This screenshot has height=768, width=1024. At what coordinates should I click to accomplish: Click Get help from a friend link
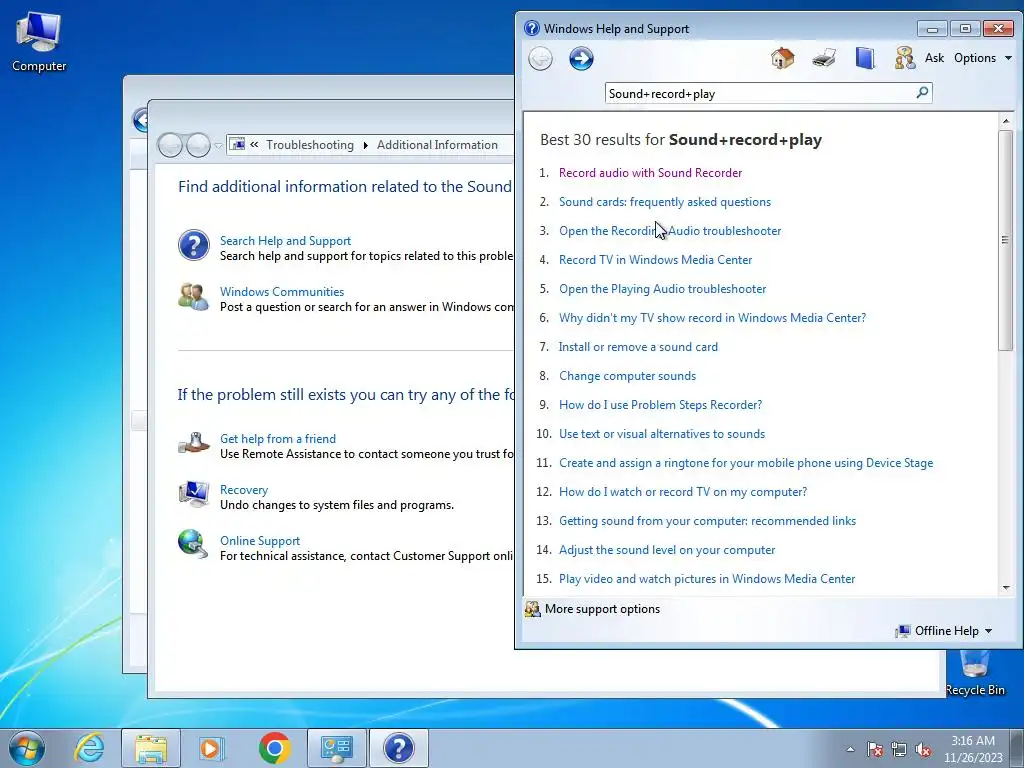(x=278, y=439)
